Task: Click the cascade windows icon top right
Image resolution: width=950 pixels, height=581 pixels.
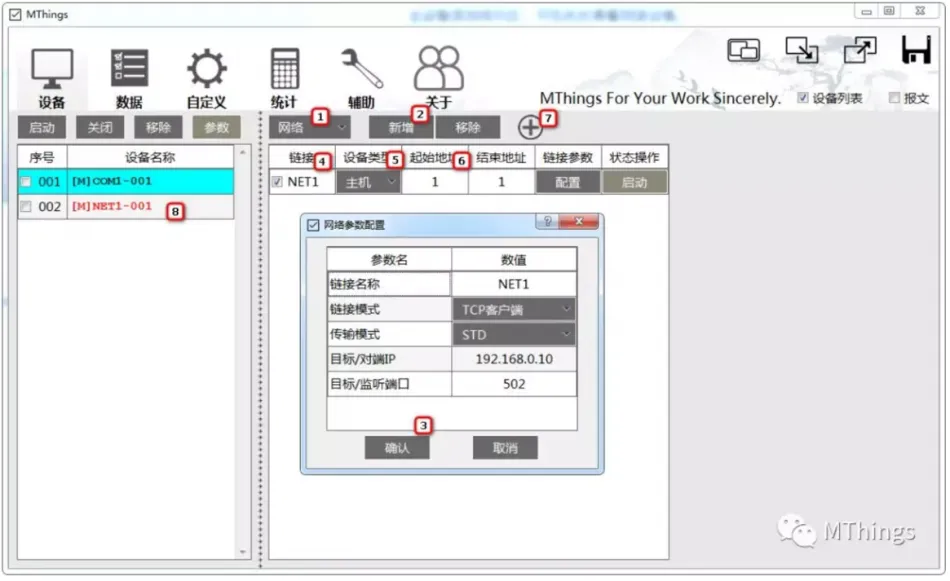Action: (x=746, y=48)
